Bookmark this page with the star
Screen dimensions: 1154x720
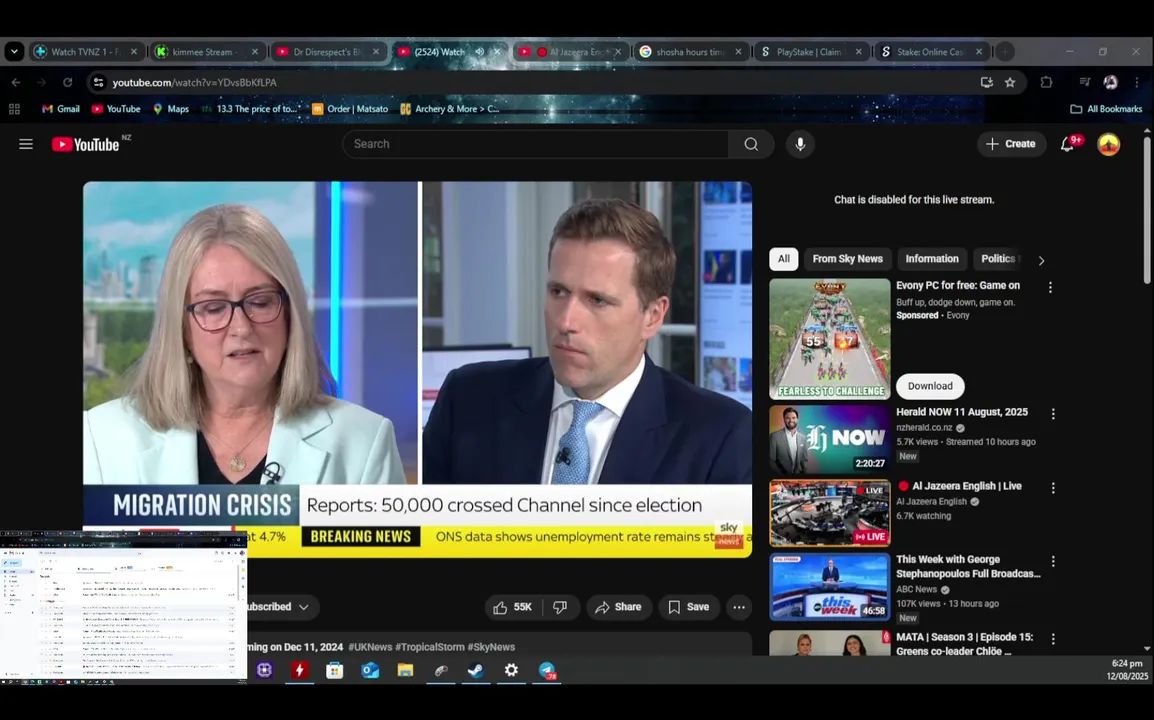click(x=1010, y=82)
